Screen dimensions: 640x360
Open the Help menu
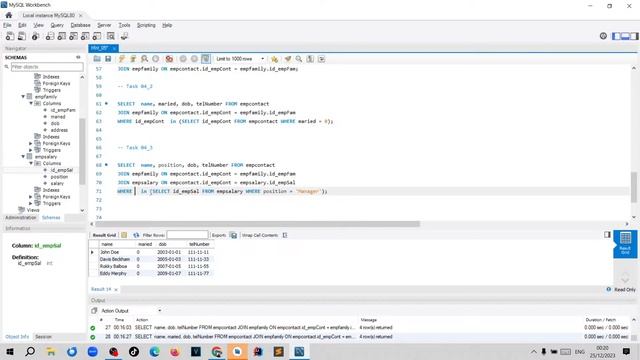click(167, 25)
